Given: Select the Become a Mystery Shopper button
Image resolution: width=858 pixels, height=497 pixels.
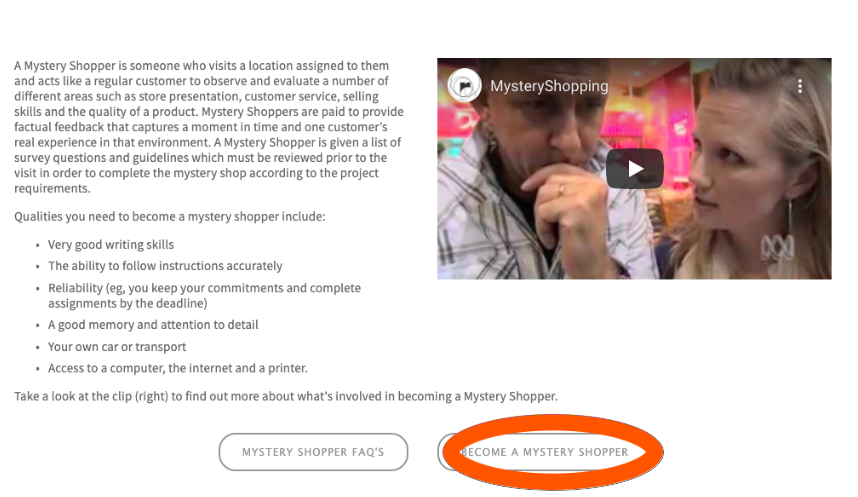Looking at the screenshot, I should coord(544,452).
